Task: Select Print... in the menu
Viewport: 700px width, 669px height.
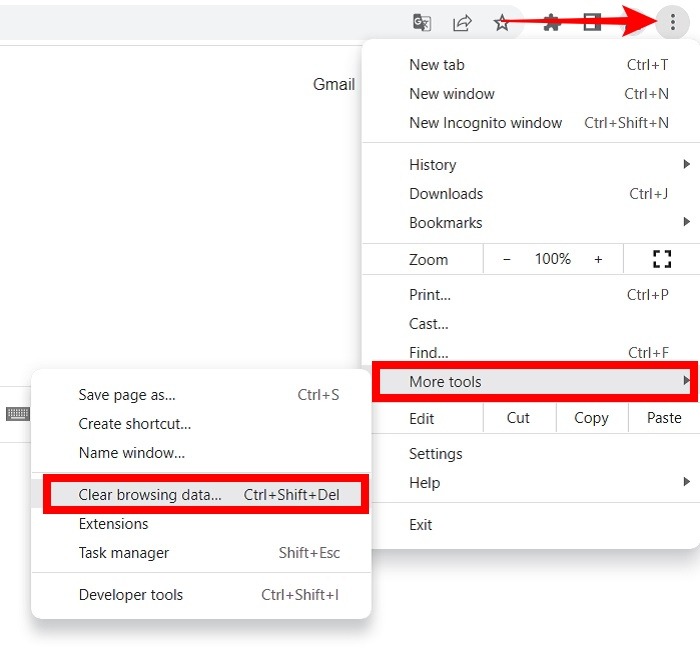Action: [x=531, y=295]
